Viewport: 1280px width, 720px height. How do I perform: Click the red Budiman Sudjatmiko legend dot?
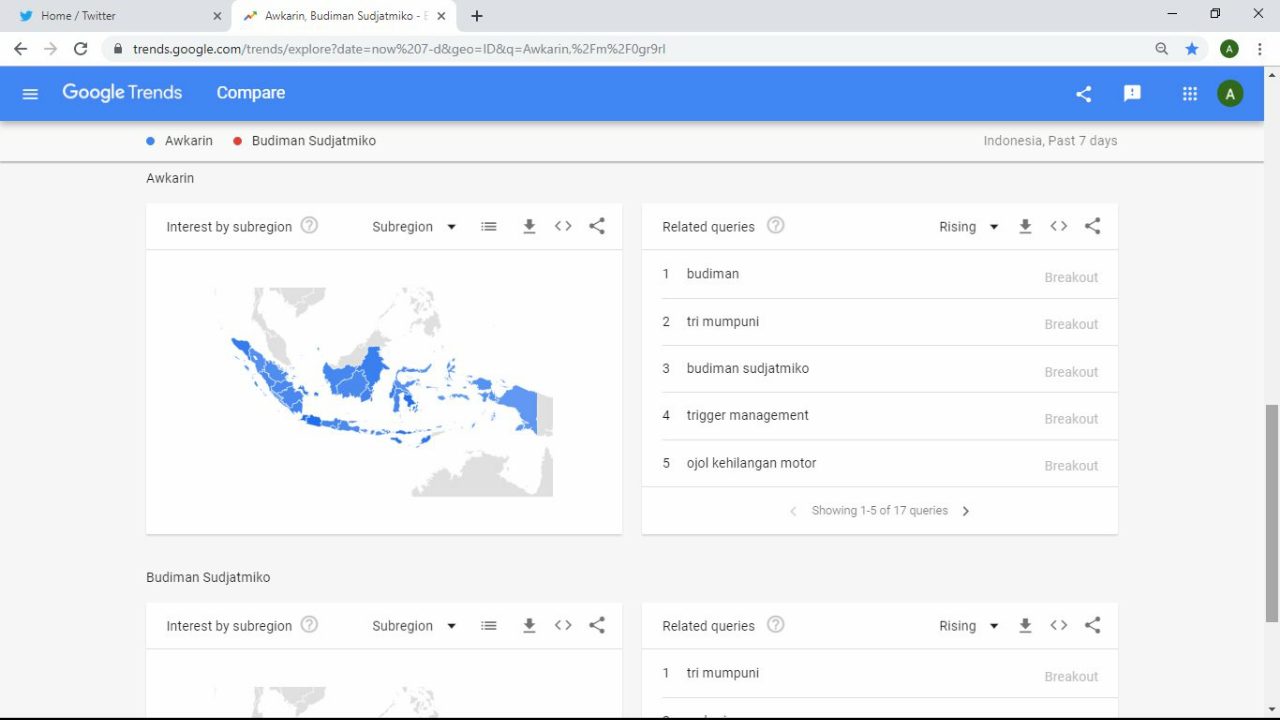237,141
